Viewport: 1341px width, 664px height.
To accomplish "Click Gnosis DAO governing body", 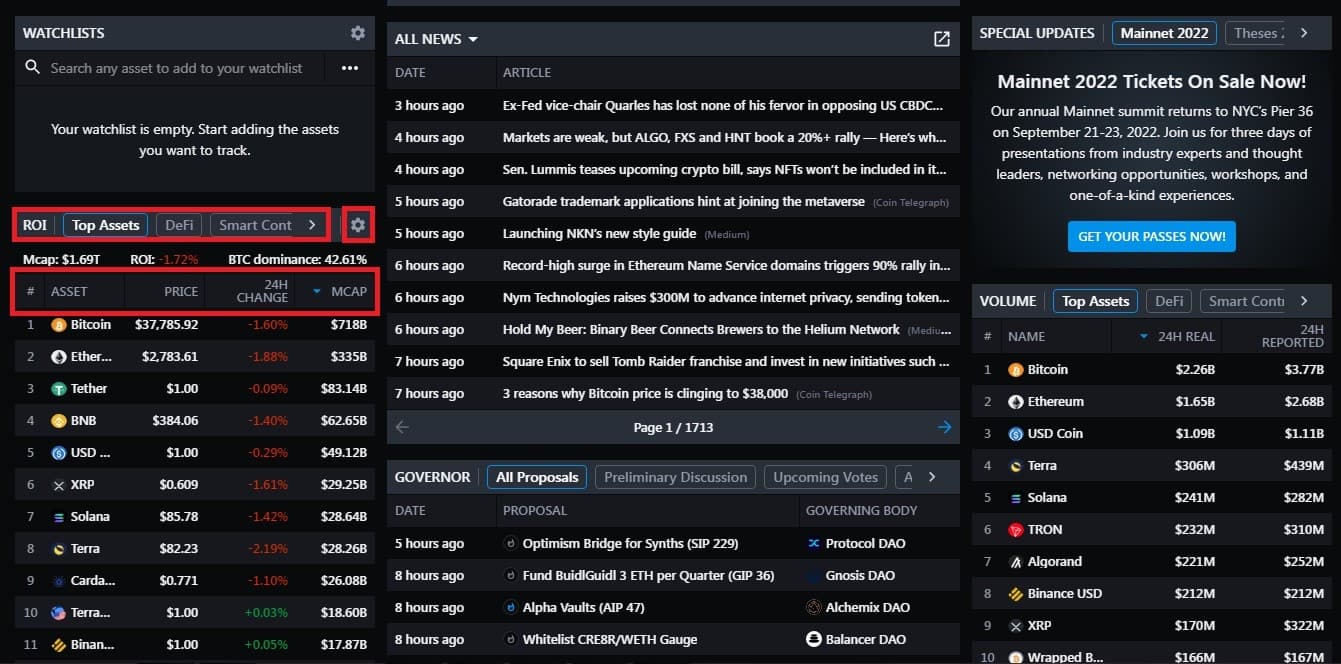I will point(860,576).
